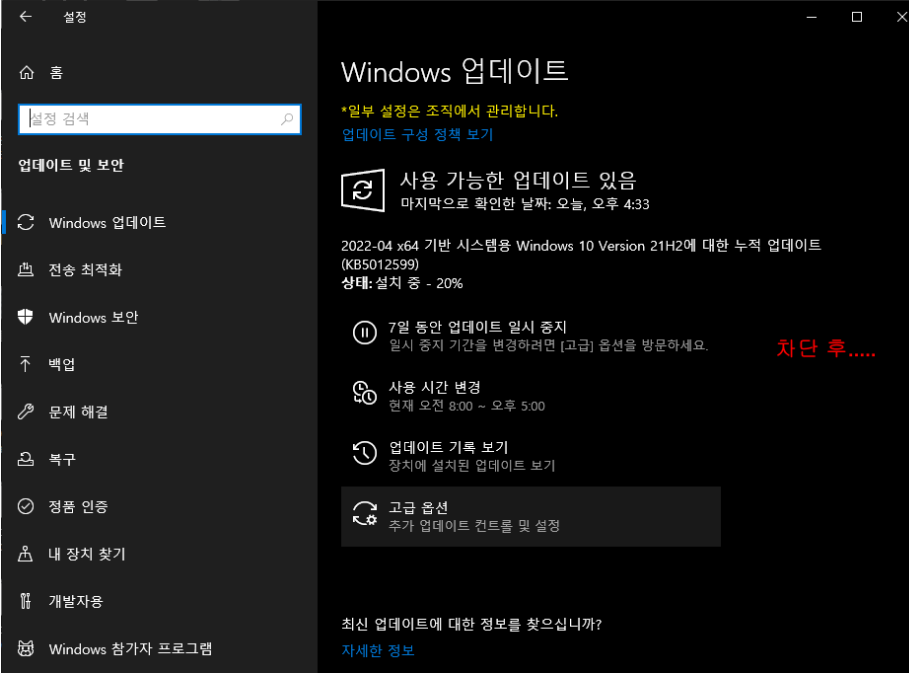Image resolution: width=909 pixels, height=673 pixels.
Task: Click the 개발자용 tools icon
Action: pyautogui.click(x=26, y=601)
